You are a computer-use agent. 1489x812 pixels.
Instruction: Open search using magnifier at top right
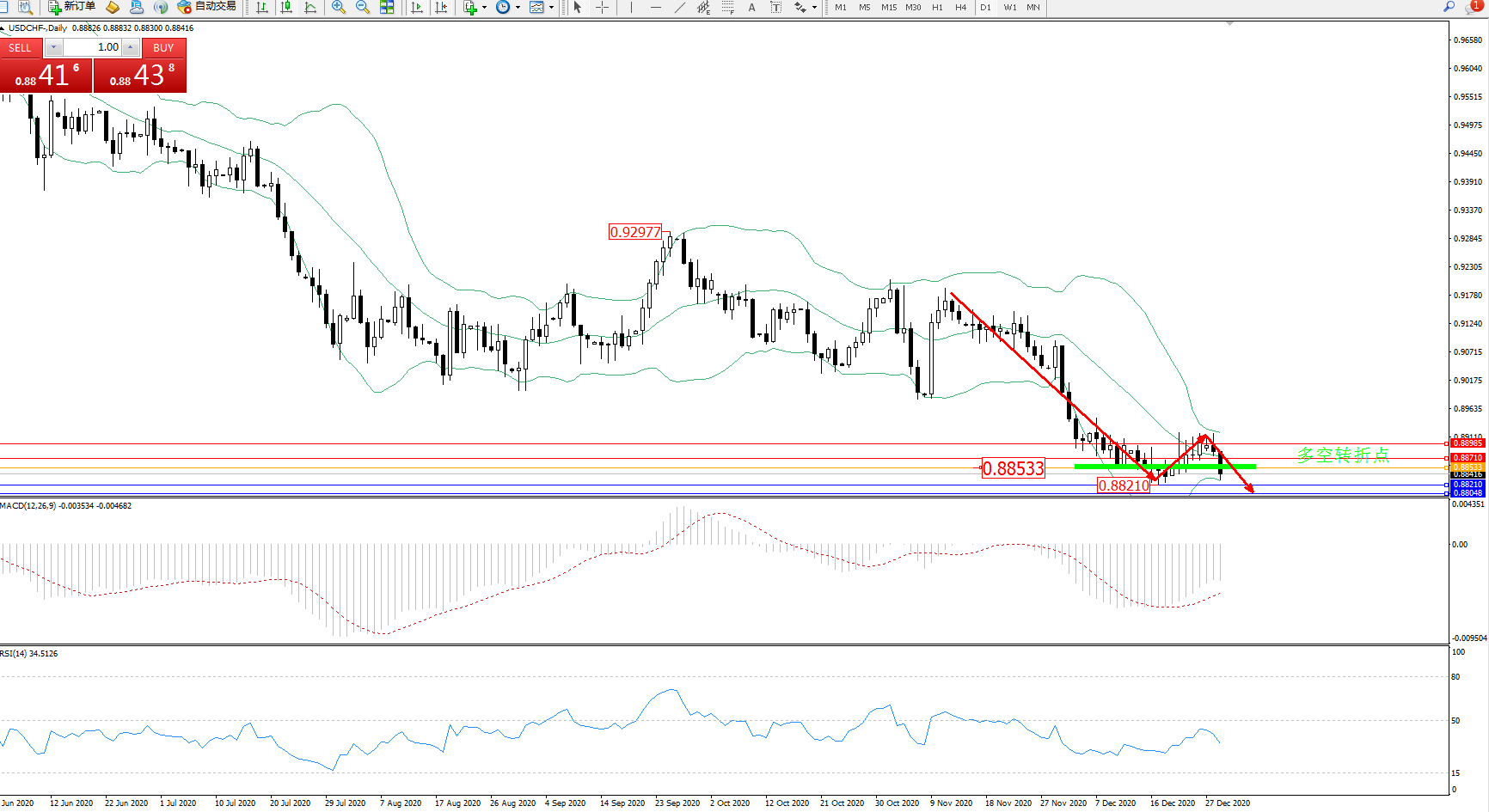point(1449,7)
